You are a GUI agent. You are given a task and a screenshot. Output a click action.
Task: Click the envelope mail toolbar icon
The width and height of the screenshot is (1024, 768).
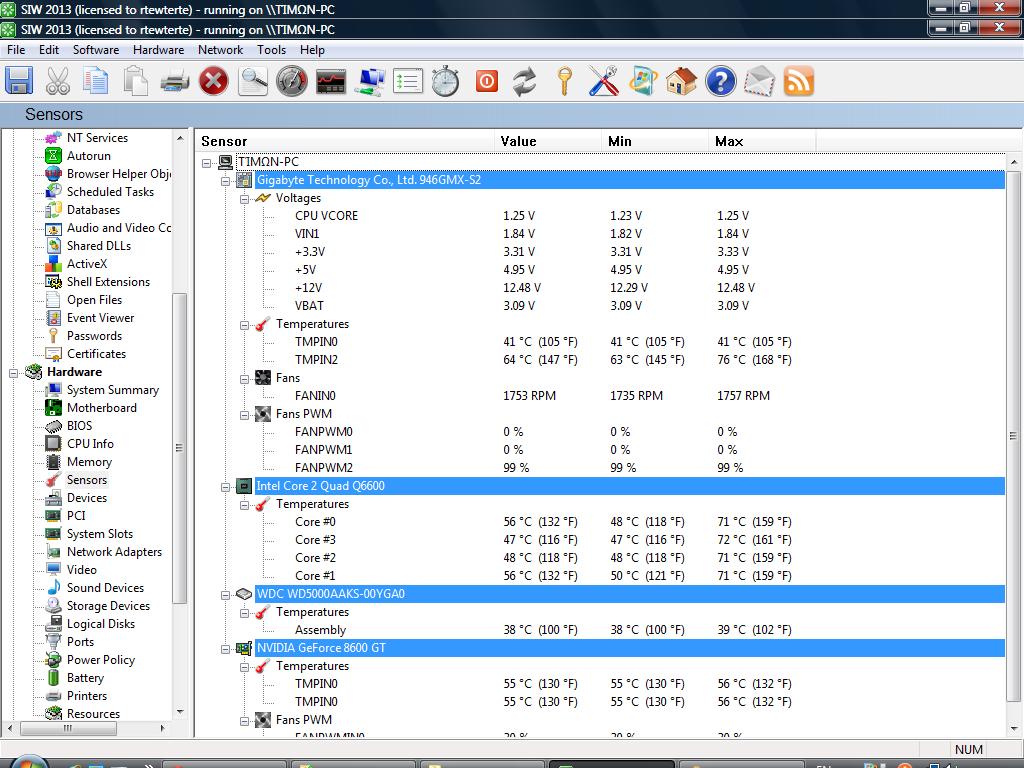tap(760, 82)
